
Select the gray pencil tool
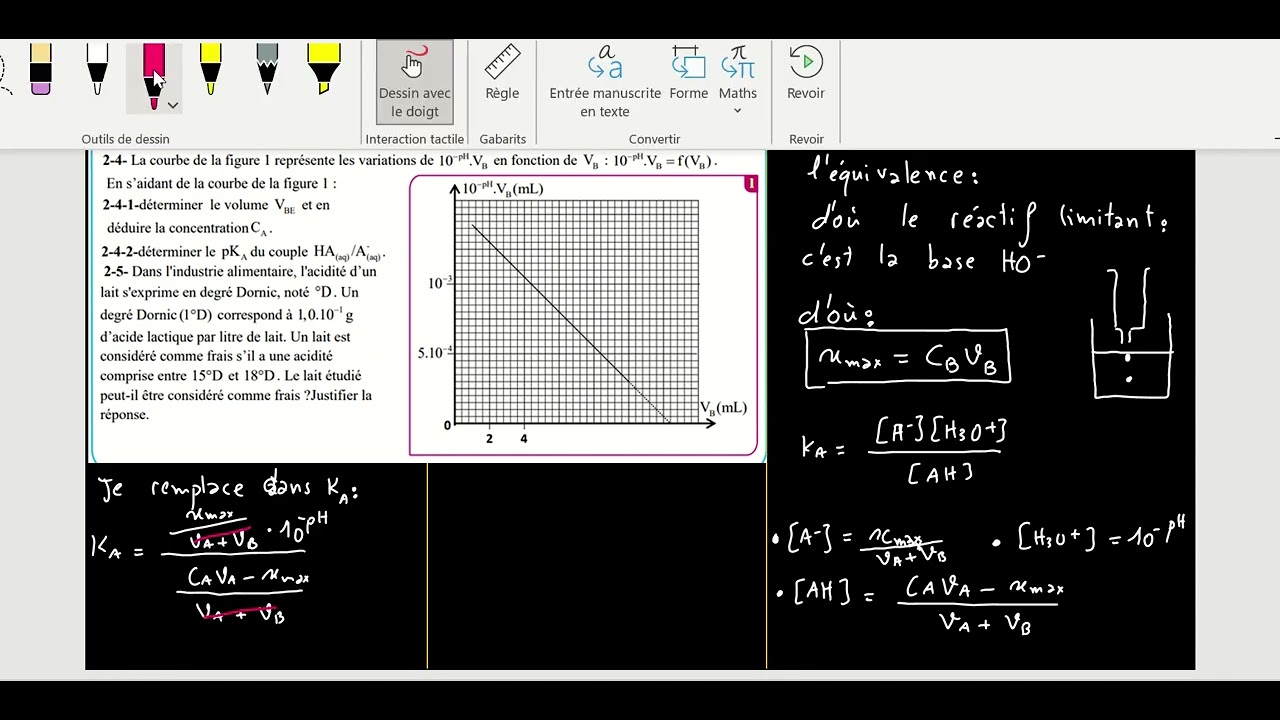tap(267, 70)
